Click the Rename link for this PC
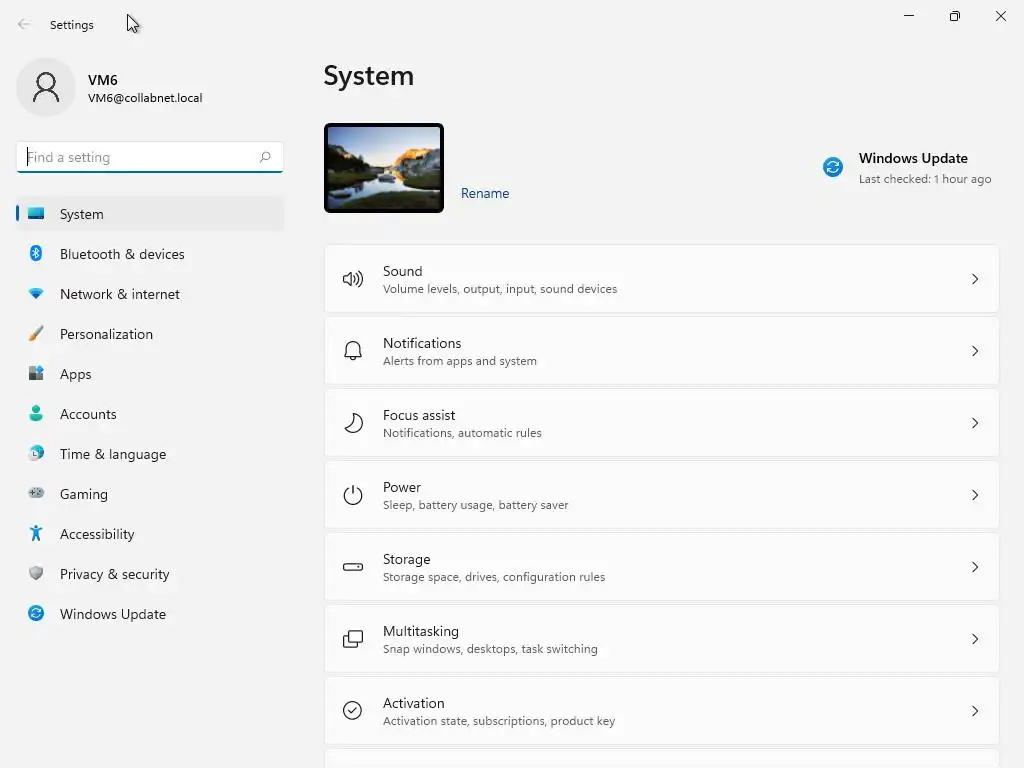1024x768 pixels. pos(485,193)
